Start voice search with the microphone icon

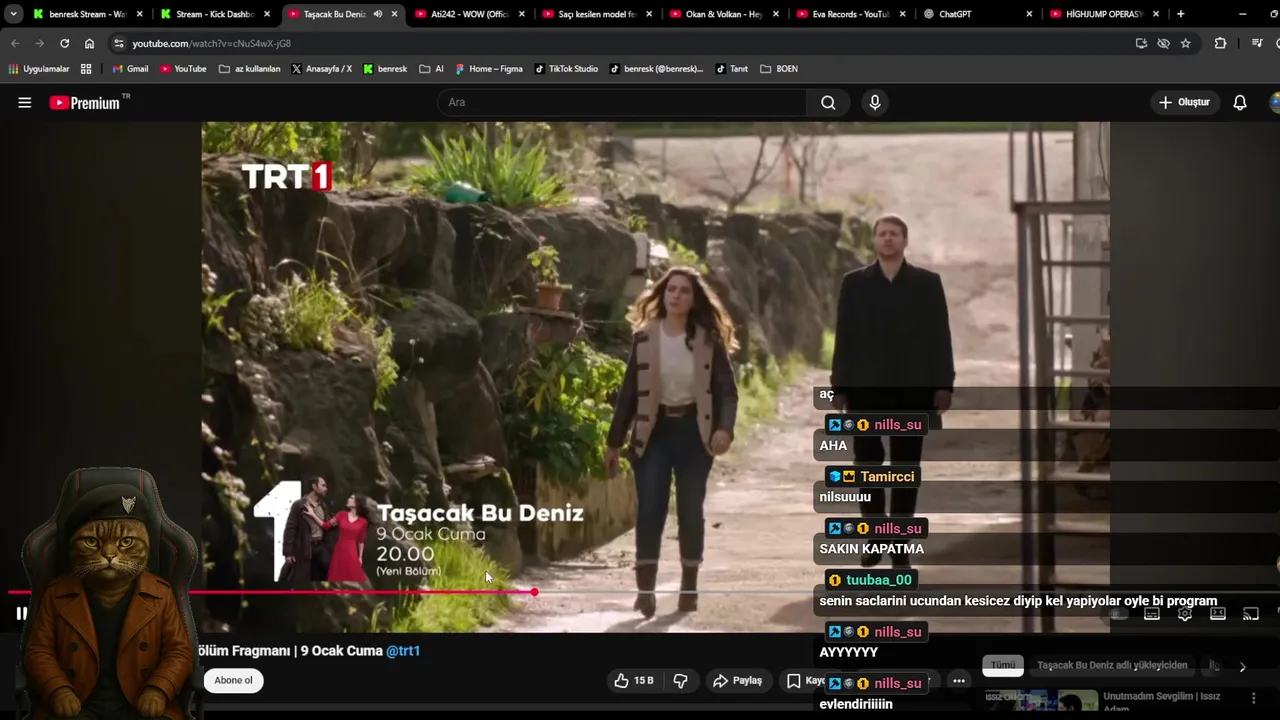coord(875,102)
